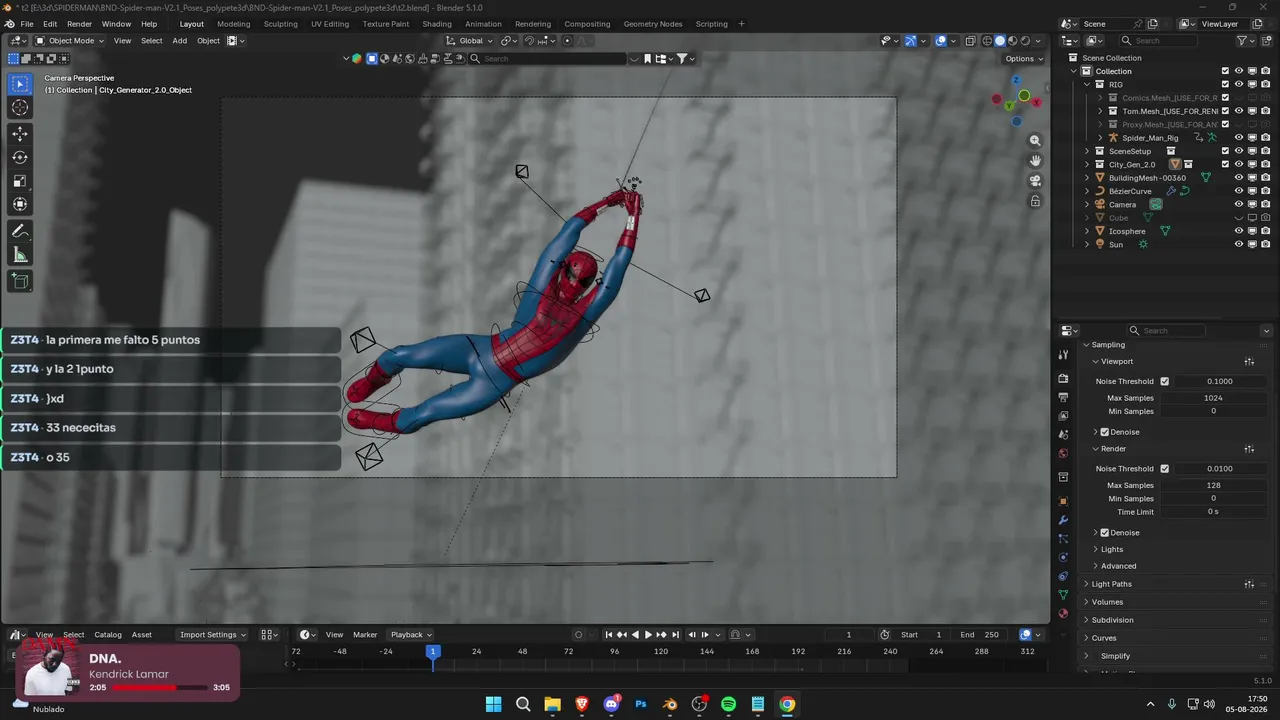Open the View Layer properties tab
1280x720 pixels.
pos(1063,416)
